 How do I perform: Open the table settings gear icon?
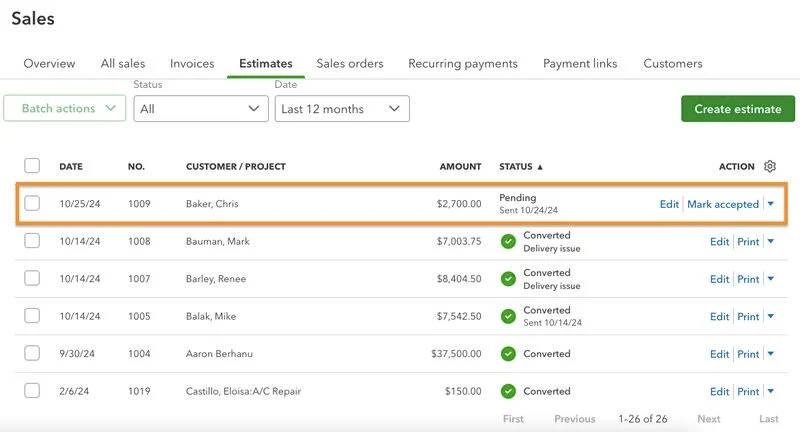770,166
